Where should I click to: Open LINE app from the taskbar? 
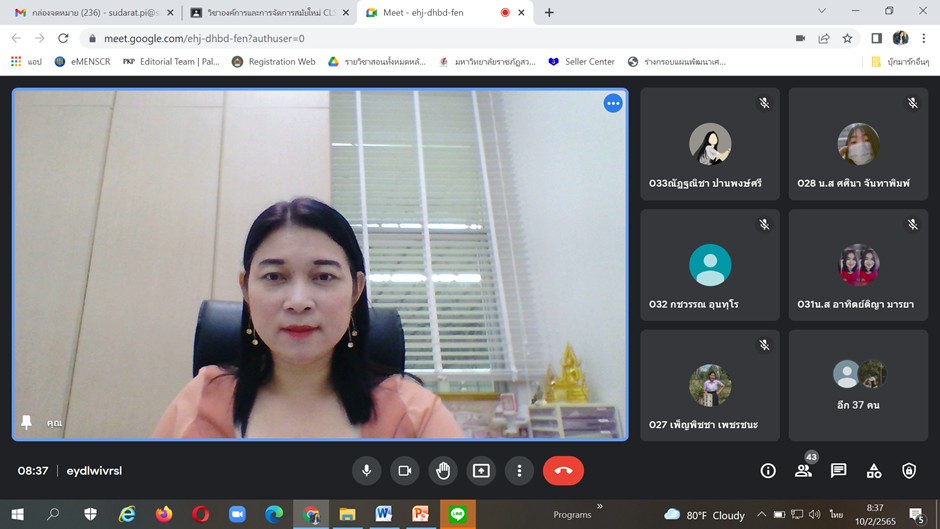coord(458,514)
